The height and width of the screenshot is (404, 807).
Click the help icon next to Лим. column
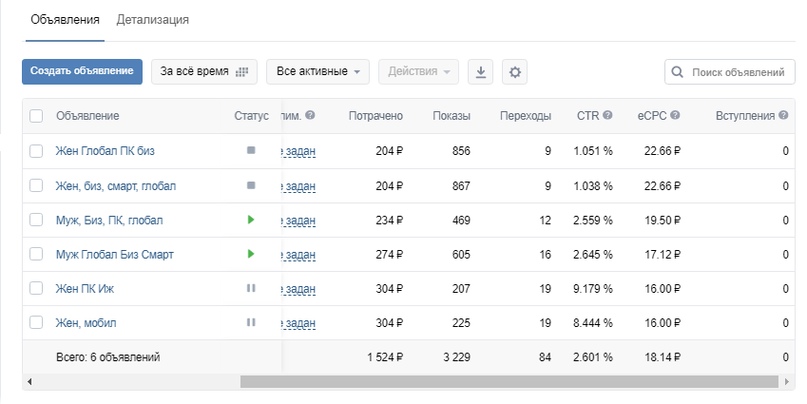pyautogui.click(x=310, y=115)
